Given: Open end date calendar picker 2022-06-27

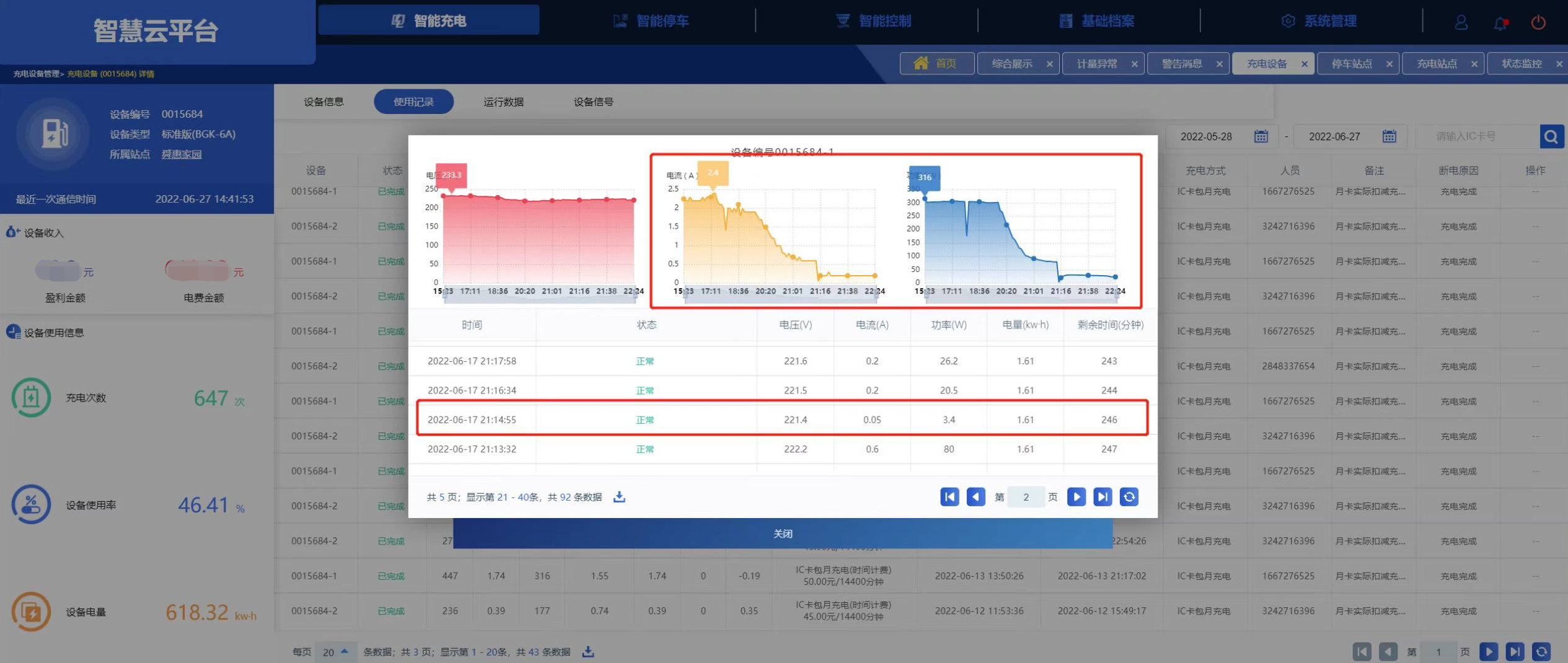Looking at the screenshot, I should 1389,136.
